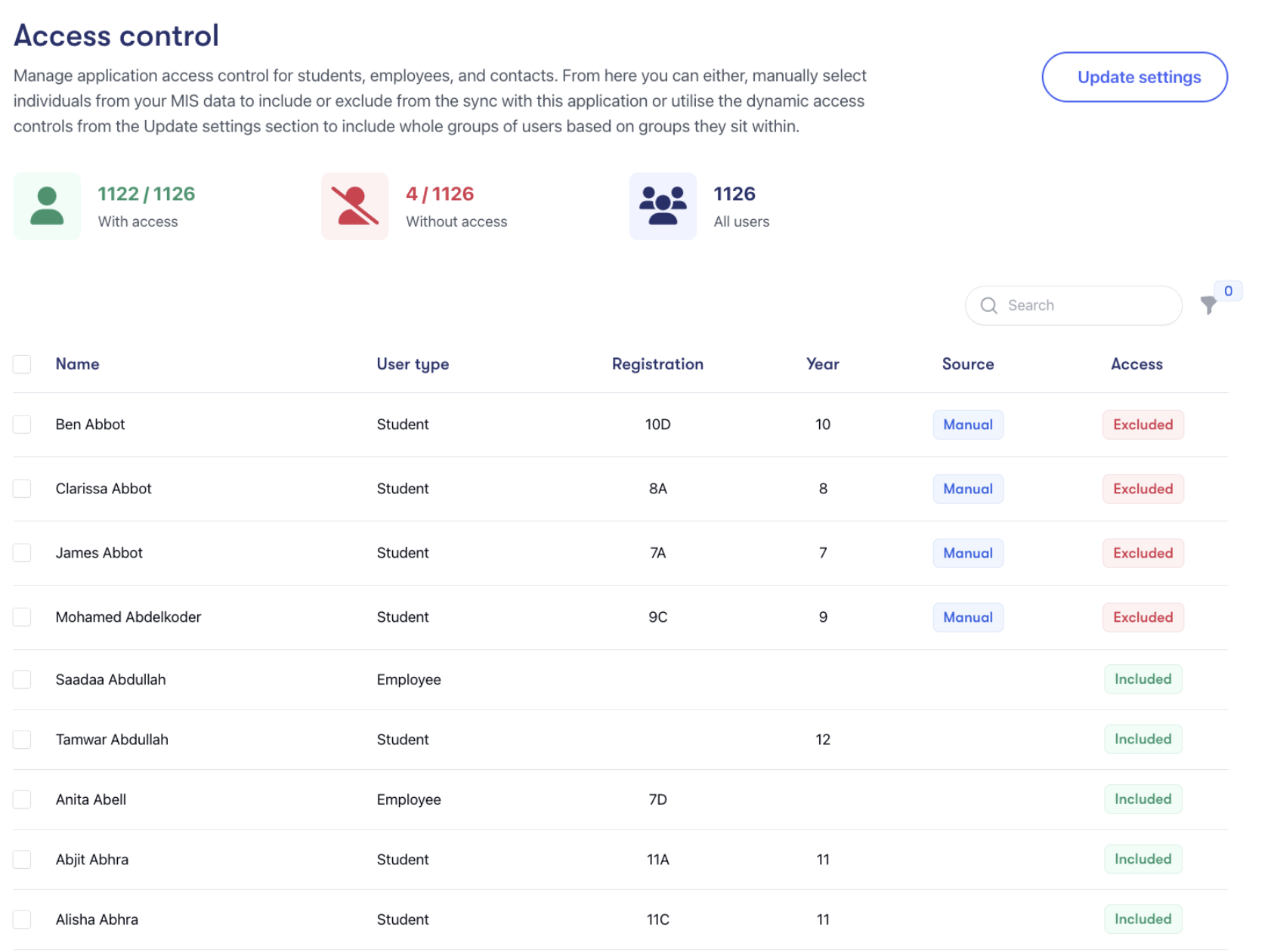
Task: Click the Manual tag for James Abbot
Action: 967,553
